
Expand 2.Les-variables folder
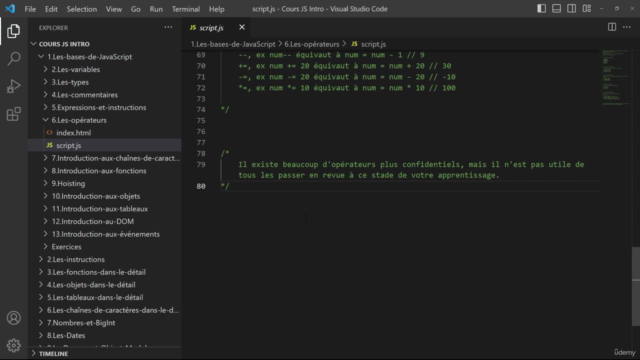105,69
